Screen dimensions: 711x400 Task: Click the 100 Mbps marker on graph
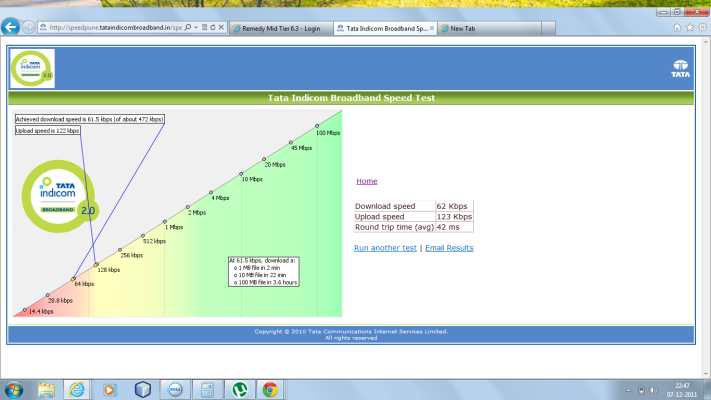(x=317, y=126)
